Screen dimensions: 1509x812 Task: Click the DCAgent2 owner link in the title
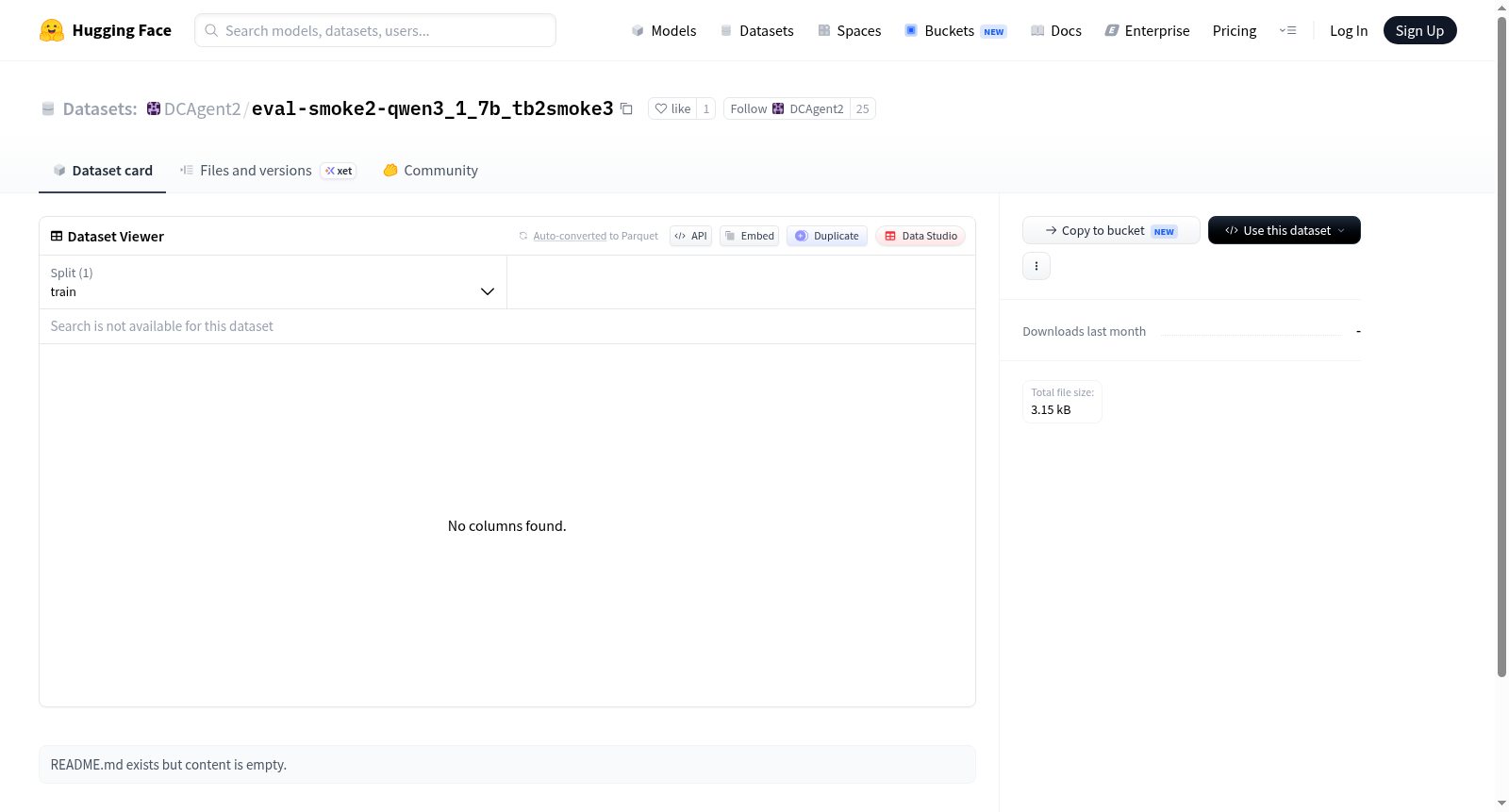pos(202,108)
